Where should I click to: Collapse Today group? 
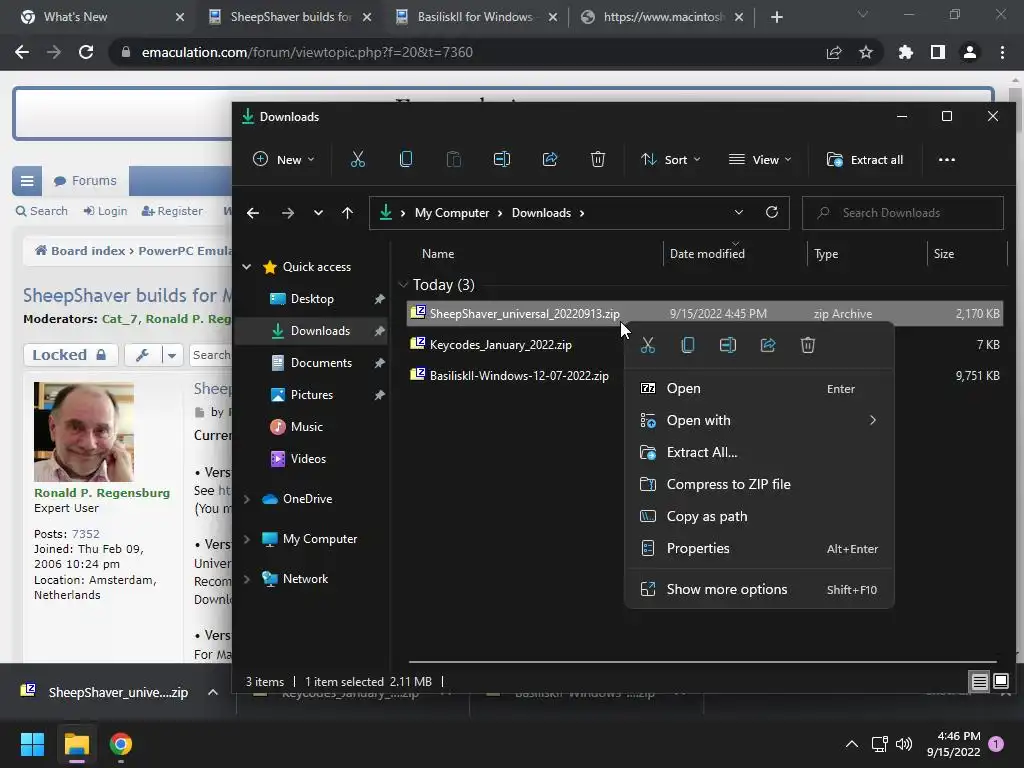(403, 285)
